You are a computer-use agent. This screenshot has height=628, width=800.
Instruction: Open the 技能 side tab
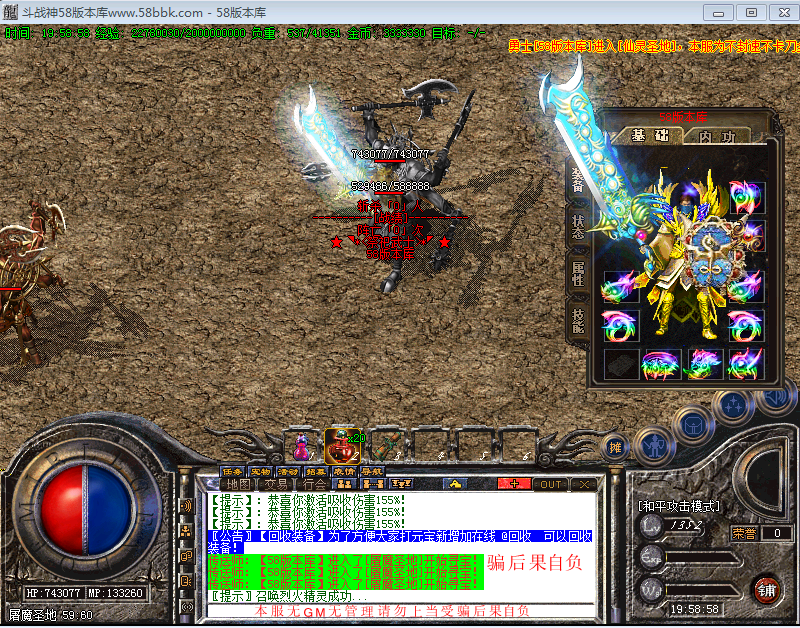coord(578,321)
